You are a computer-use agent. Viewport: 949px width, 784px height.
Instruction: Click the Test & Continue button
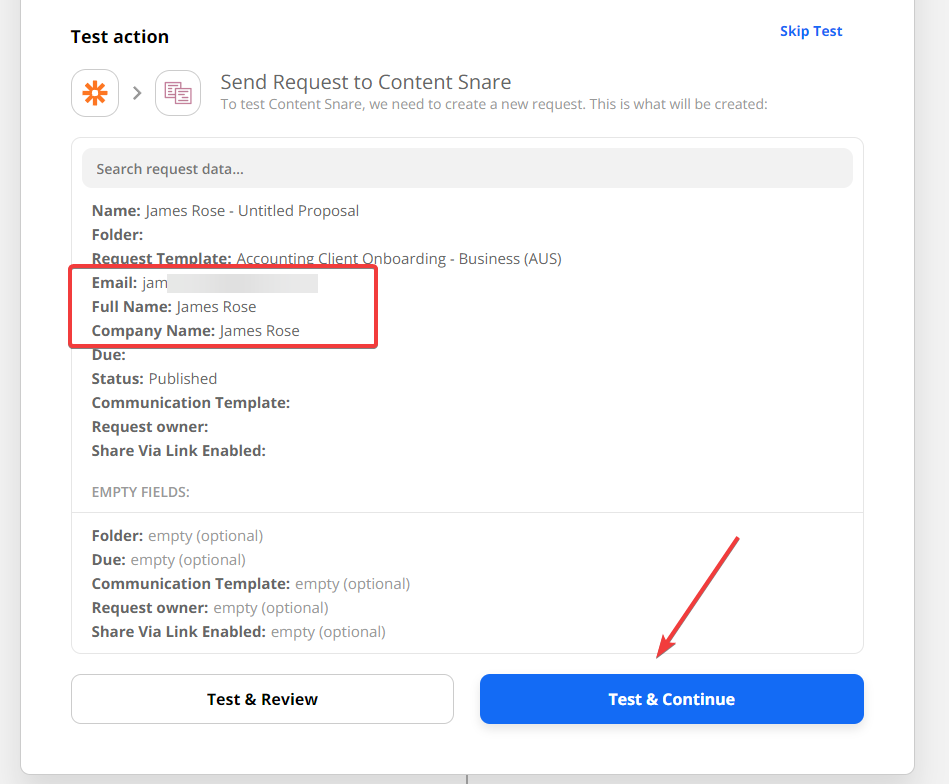click(672, 699)
